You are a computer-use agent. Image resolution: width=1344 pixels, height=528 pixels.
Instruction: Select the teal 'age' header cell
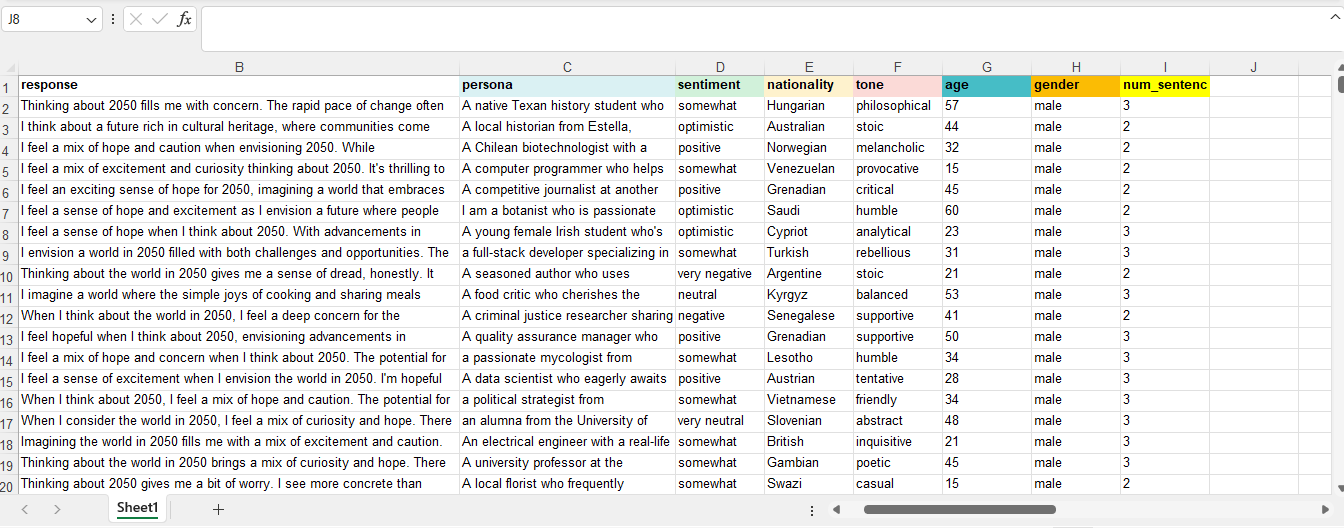pos(986,86)
